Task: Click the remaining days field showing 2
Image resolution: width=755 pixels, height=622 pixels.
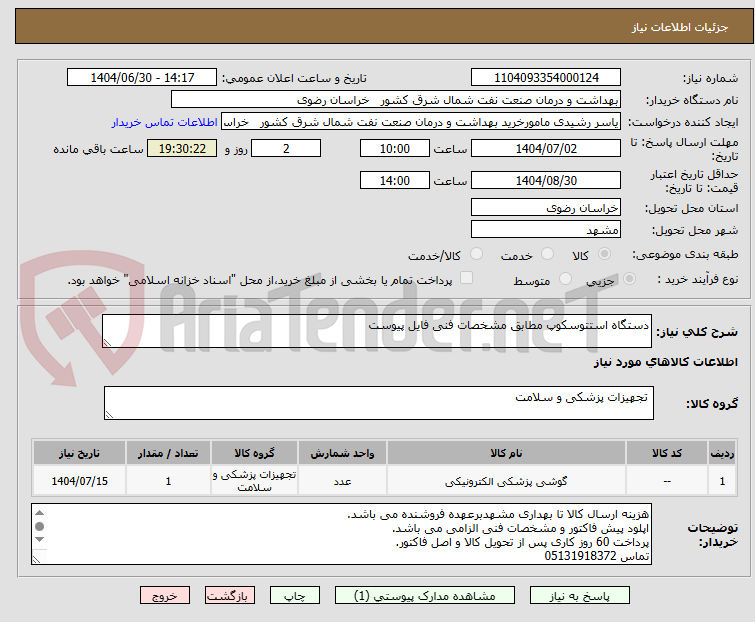Action: tap(286, 148)
